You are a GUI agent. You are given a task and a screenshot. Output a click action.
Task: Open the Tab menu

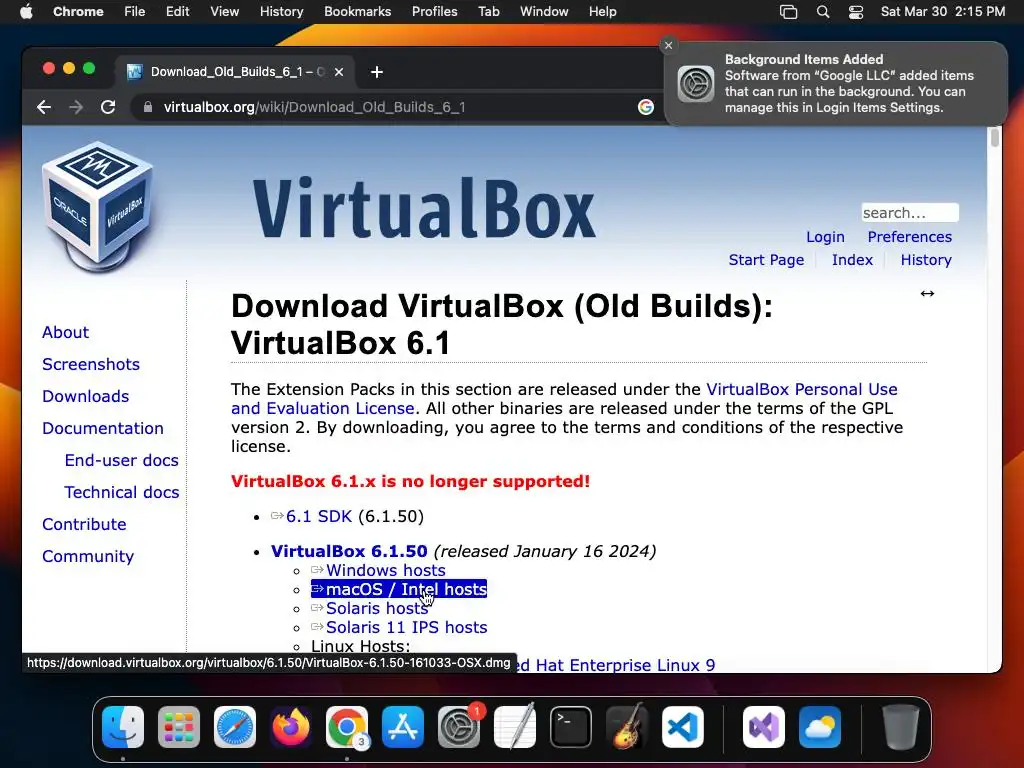click(488, 12)
